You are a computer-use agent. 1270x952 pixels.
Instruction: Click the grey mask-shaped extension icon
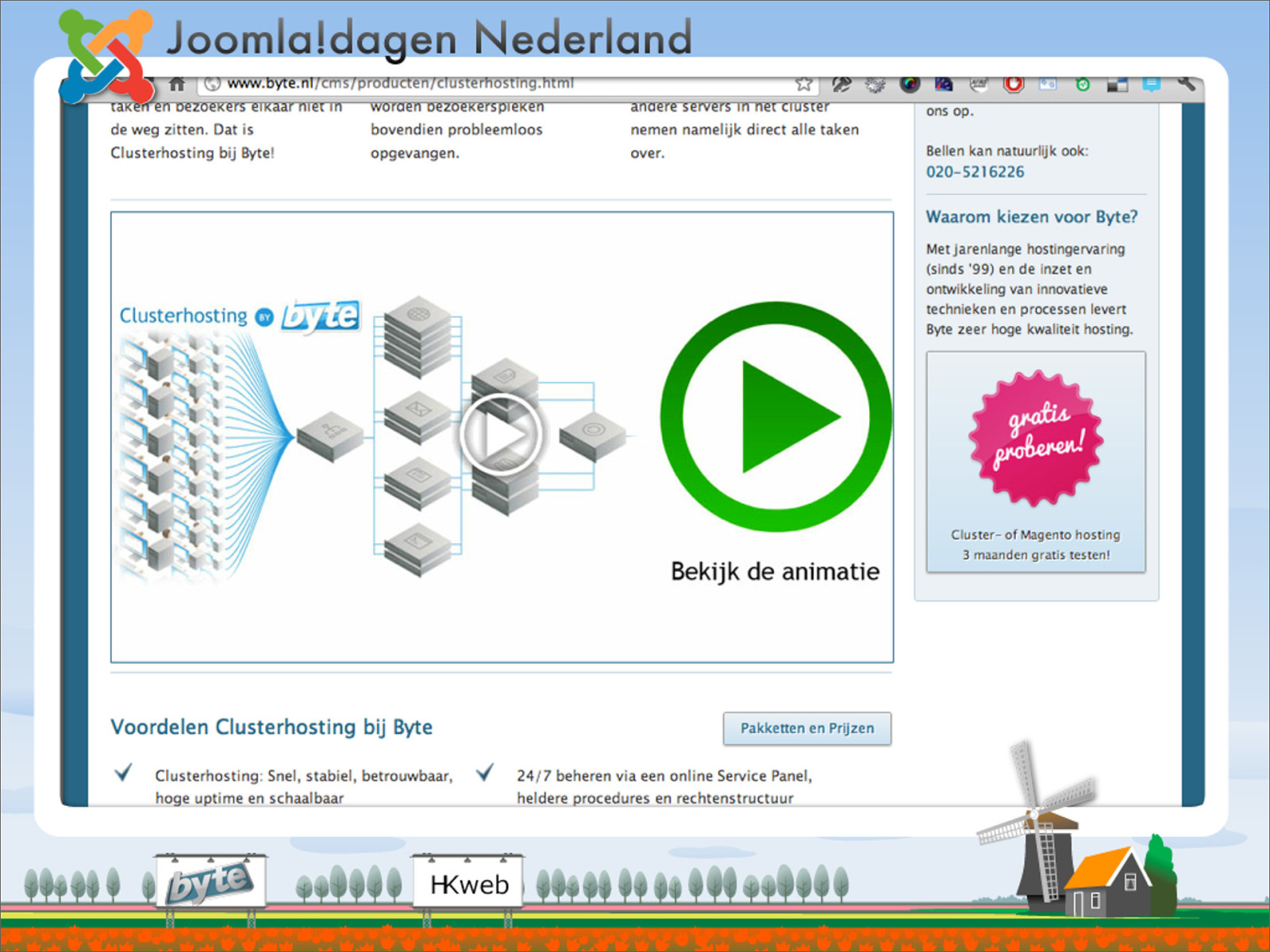(x=979, y=83)
